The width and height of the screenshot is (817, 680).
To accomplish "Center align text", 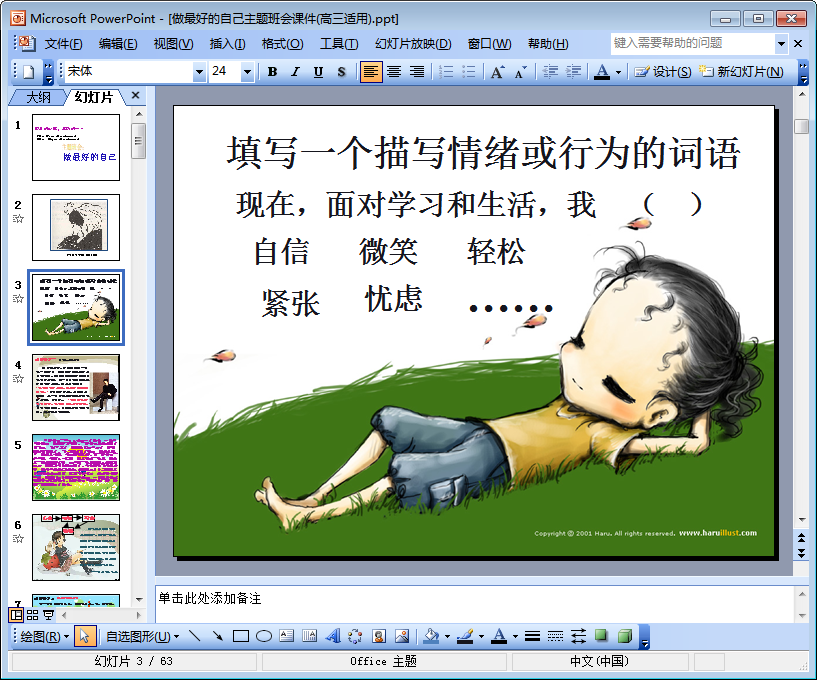I will (394, 71).
